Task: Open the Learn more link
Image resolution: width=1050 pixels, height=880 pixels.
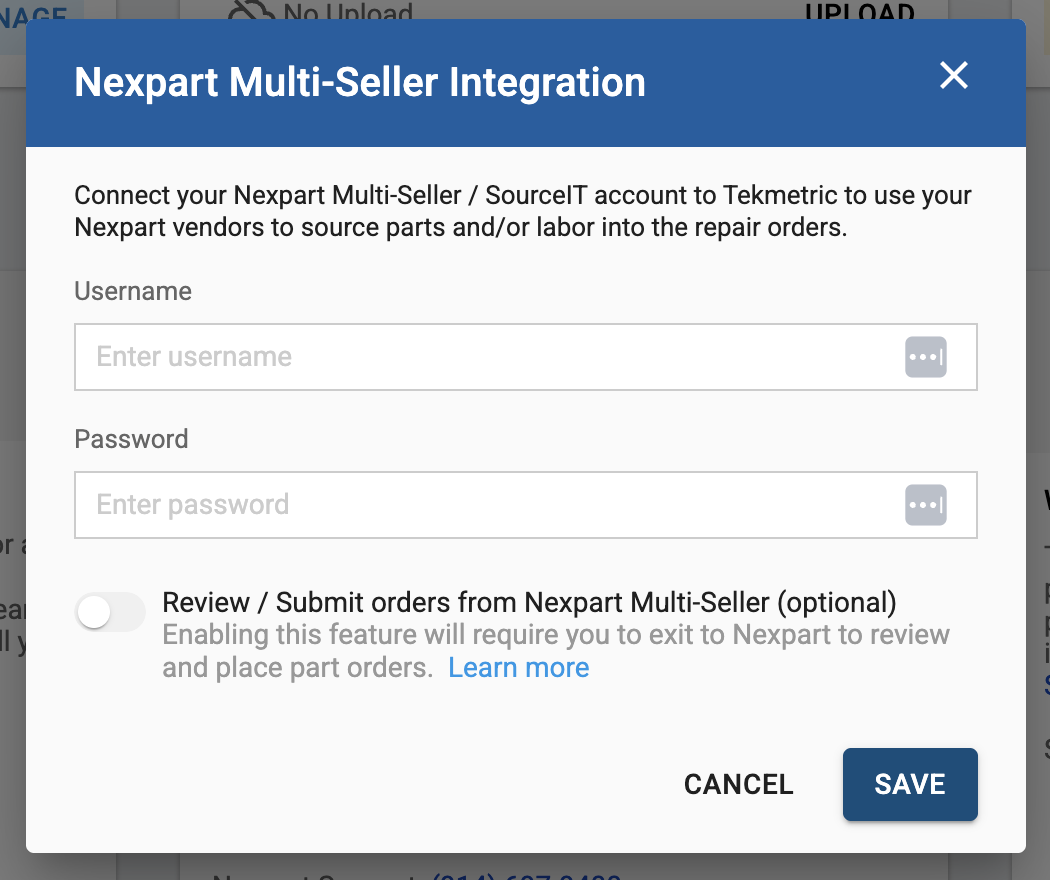Action: pyautogui.click(x=518, y=668)
